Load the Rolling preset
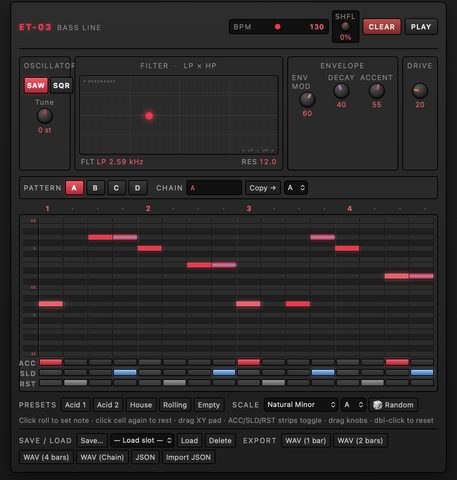457x480 pixels. [175, 405]
